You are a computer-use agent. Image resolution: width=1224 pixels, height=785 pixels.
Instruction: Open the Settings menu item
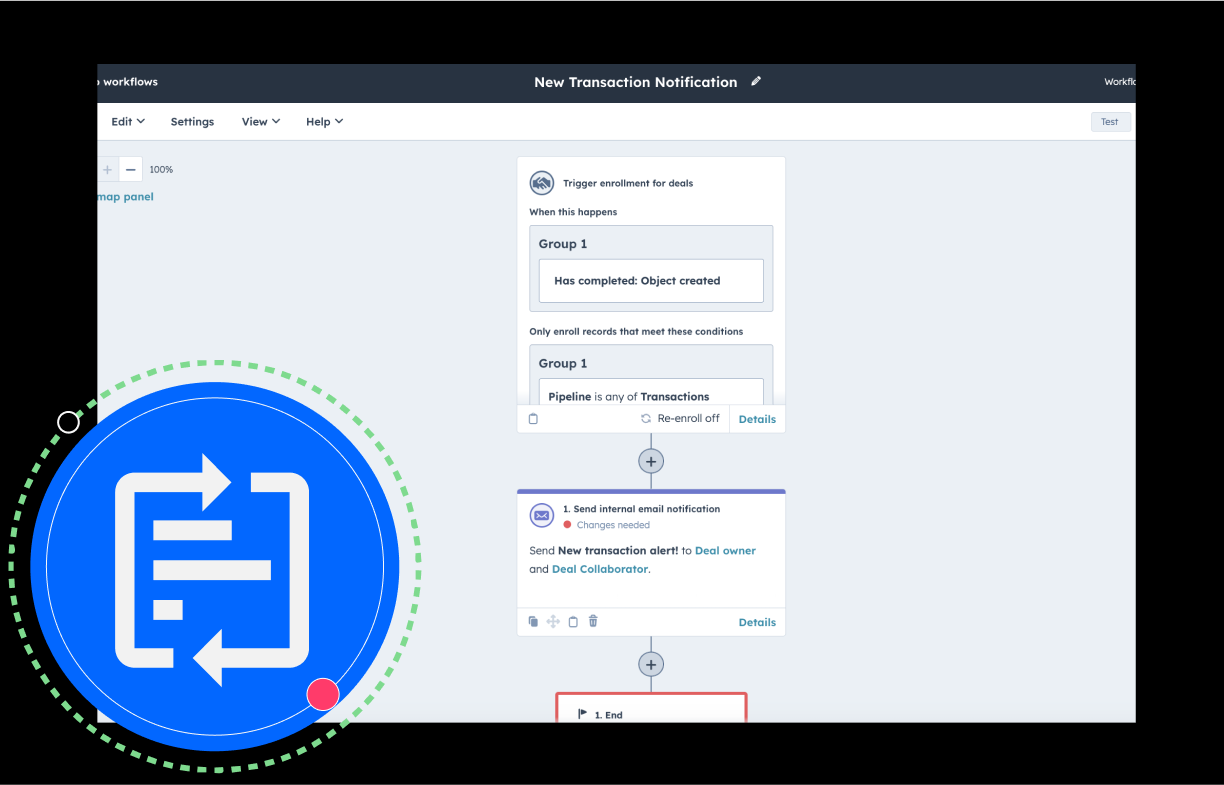click(192, 122)
